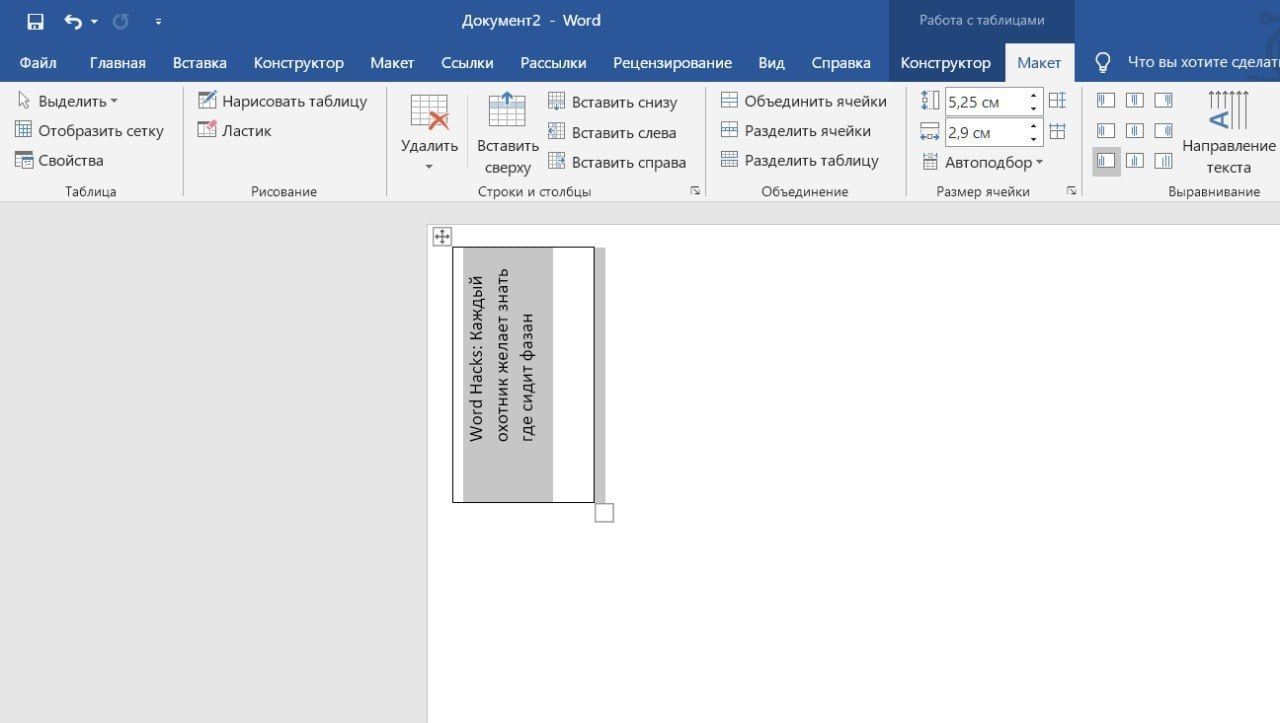Open the Размер ячейки dialog launcher
The width and height of the screenshot is (1280, 723).
point(1071,191)
